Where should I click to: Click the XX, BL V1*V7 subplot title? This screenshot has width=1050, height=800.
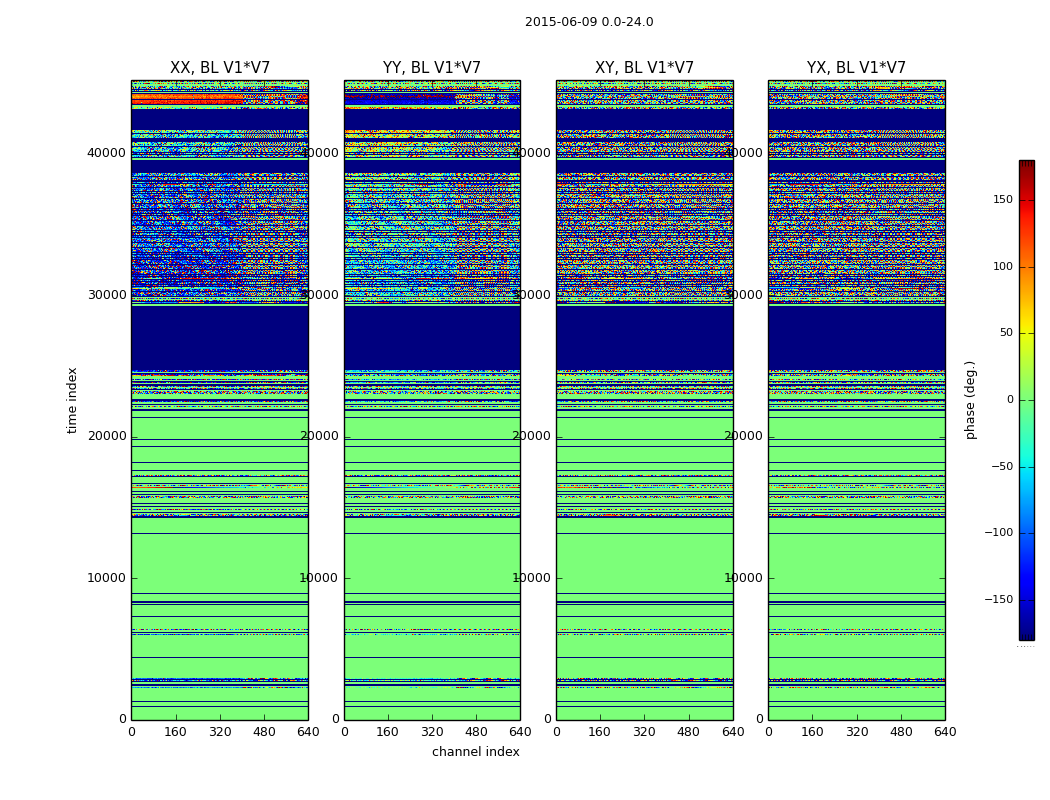pos(219,68)
